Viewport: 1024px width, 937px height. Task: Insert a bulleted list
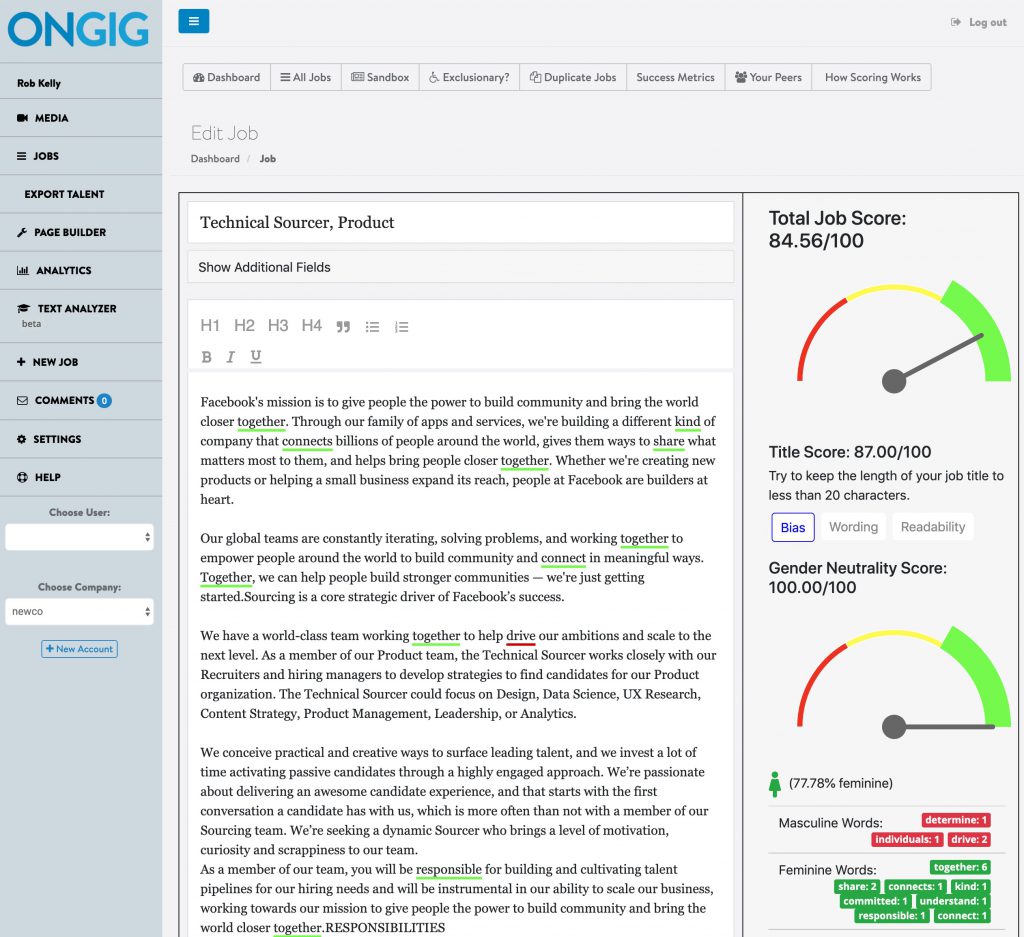[372, 326]
